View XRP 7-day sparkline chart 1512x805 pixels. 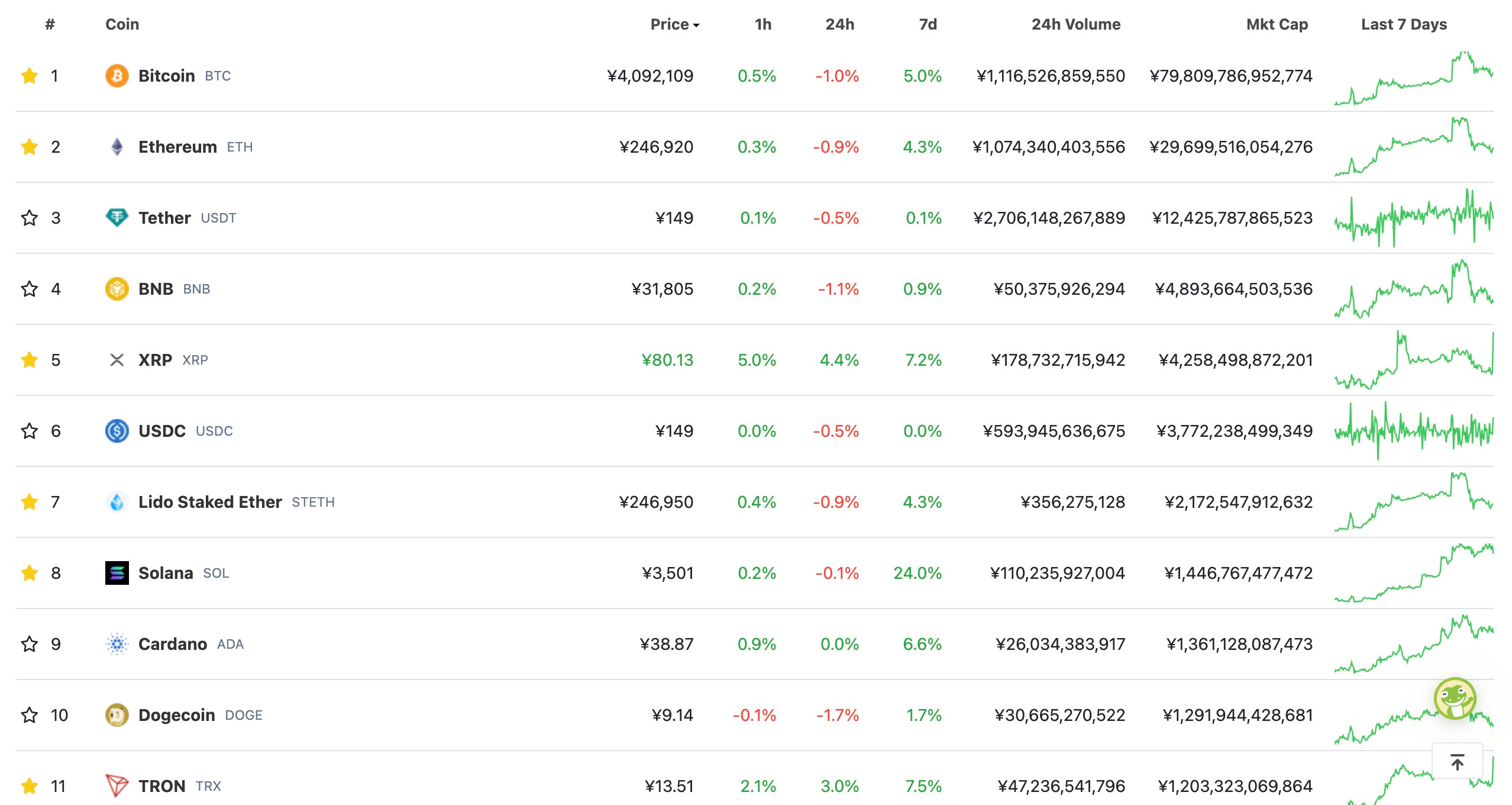[1414, 360]
